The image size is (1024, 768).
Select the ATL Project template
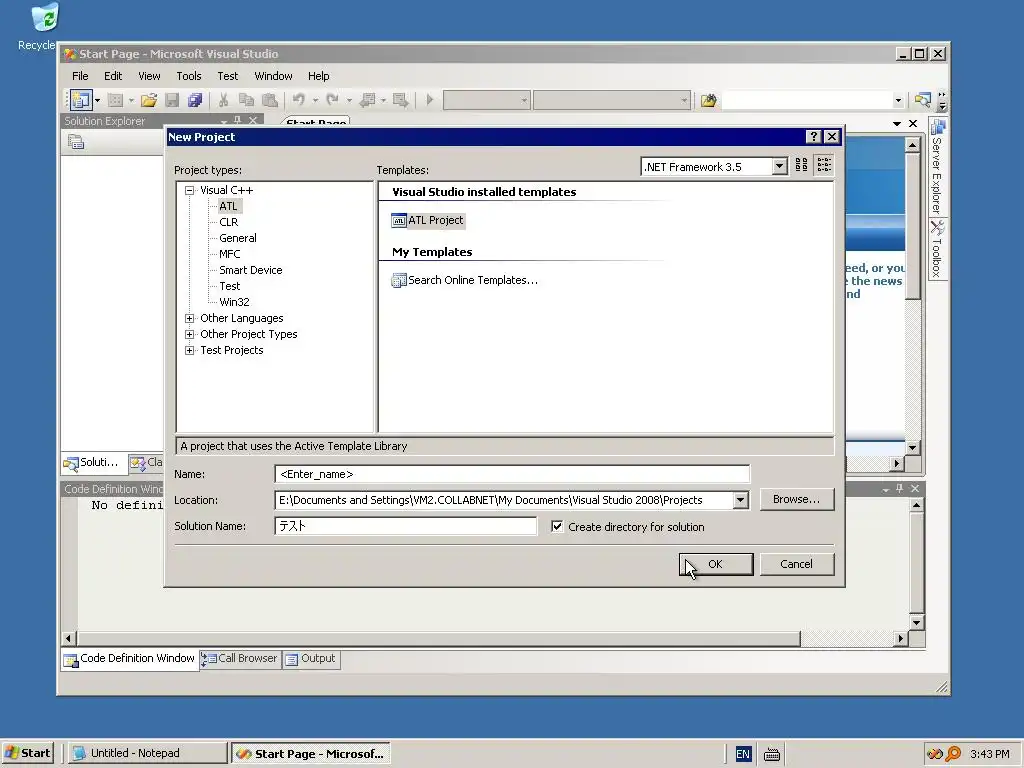[428, 221]
